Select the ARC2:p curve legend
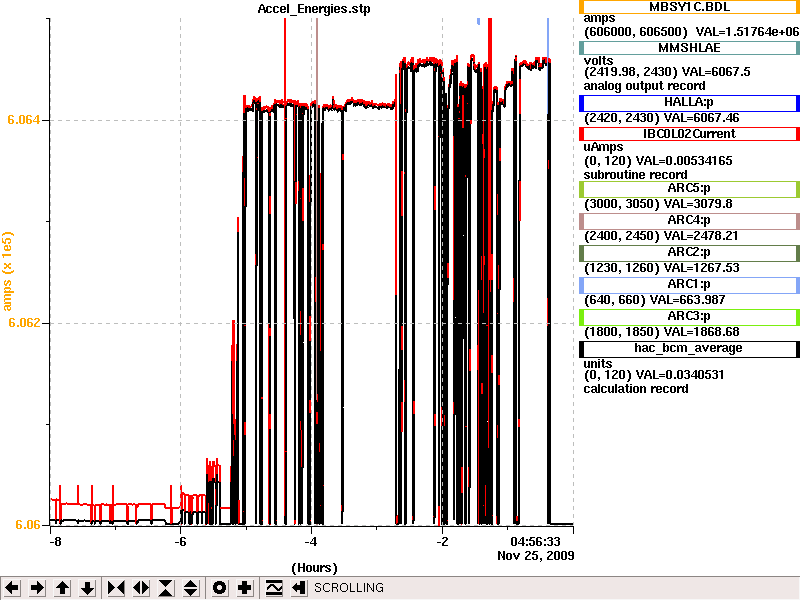The width and height of the screenshot is (800, 600). pos(689,253)
